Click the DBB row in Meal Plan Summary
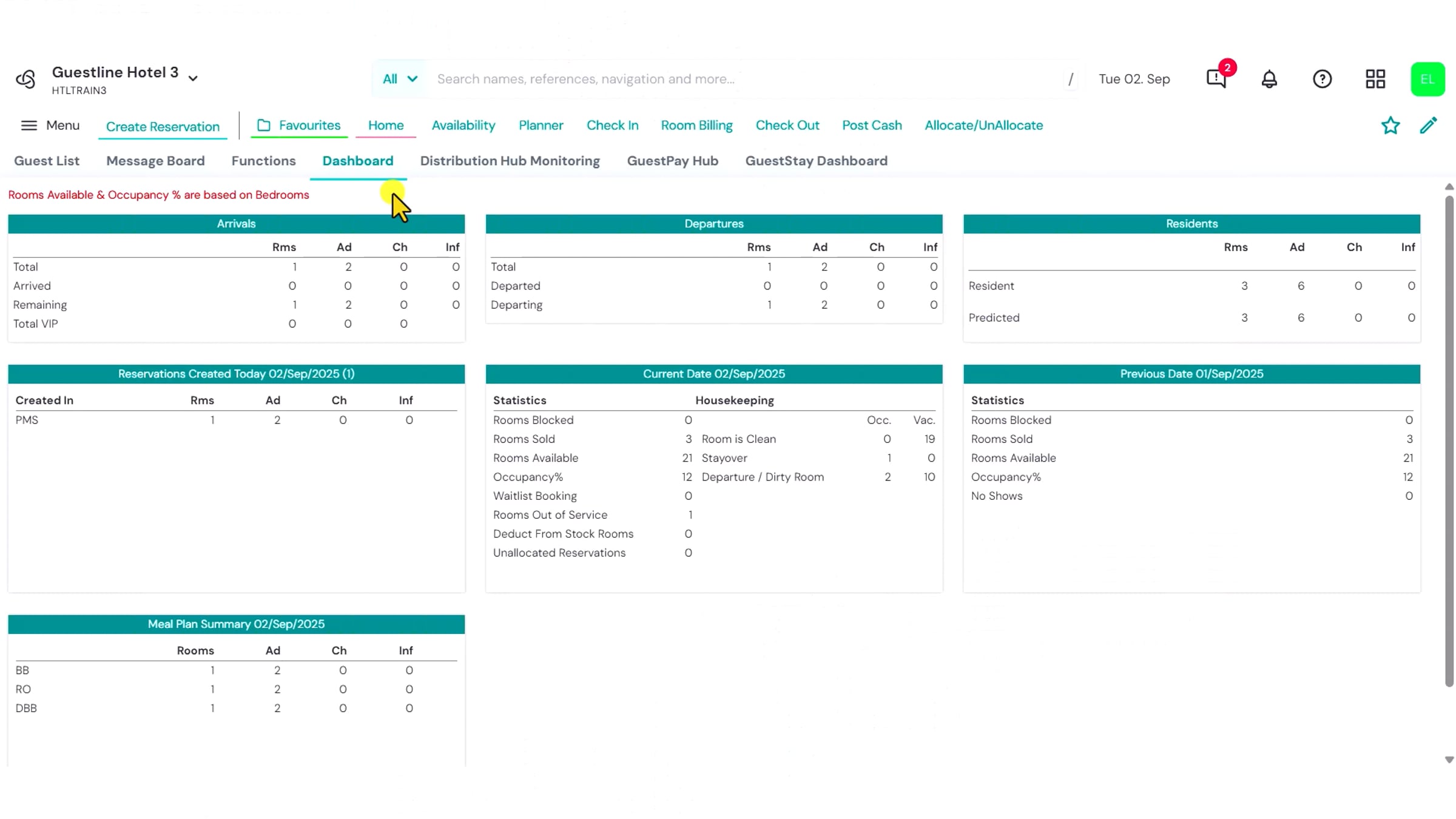 (236, 708)
